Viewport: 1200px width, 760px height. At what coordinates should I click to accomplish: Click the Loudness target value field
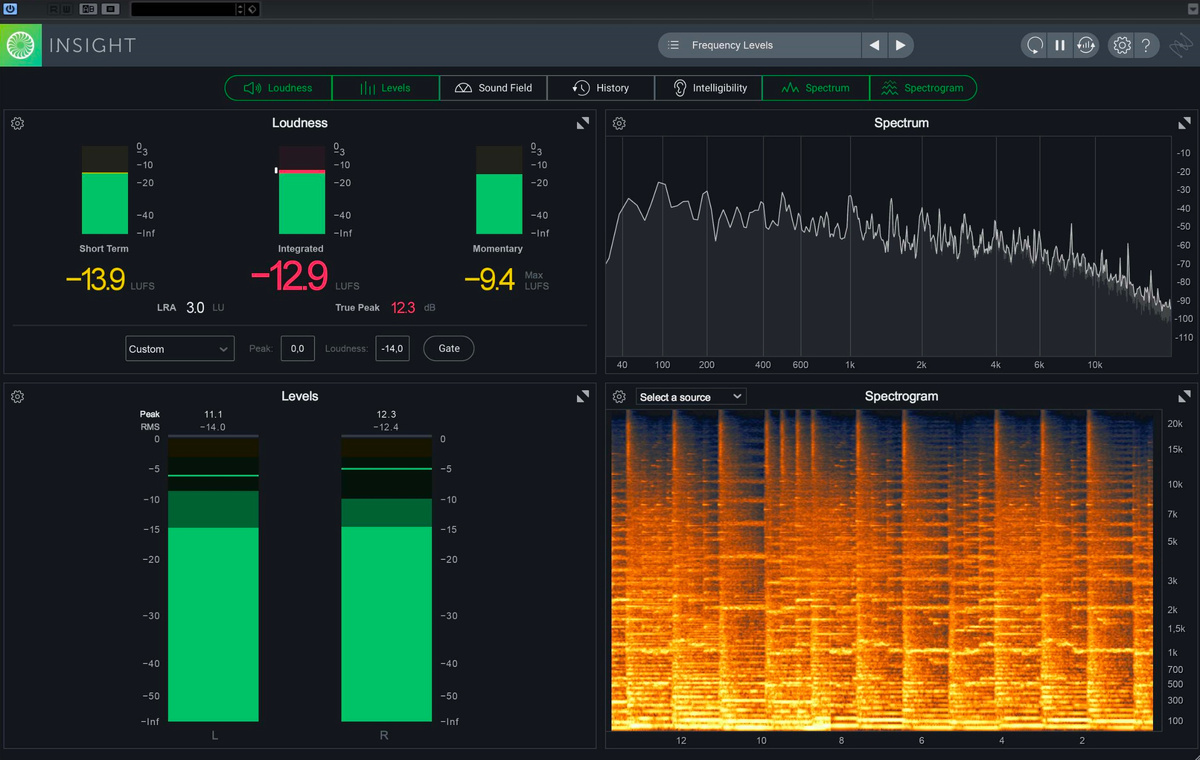pos(392,349)
